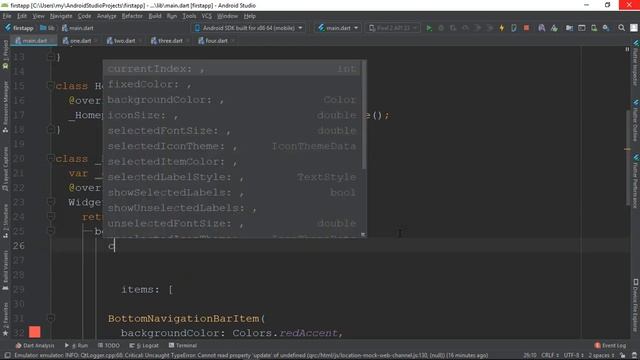
Task: Open the Run tool window at bottom
Action: (76, 345)
